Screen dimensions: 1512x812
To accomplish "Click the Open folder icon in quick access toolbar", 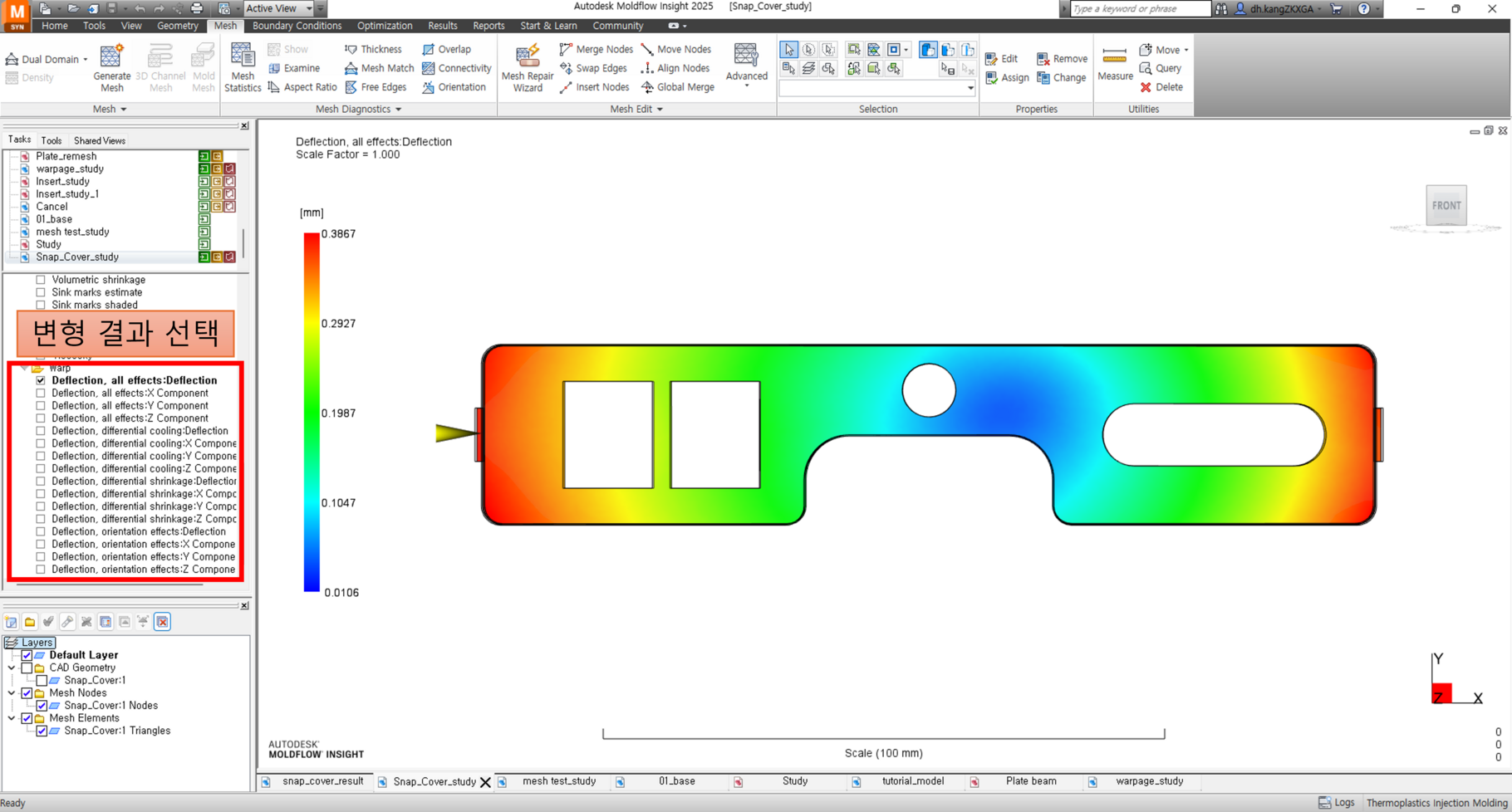I will (73, 8).
